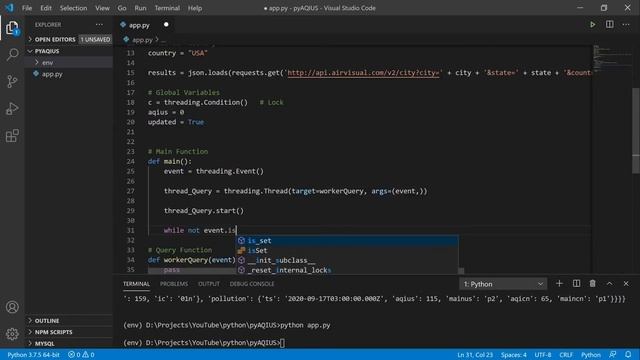This screenshot has width=640, height=360.
Task: Open the Explorer view in activity bar
Action: point(12,28)
